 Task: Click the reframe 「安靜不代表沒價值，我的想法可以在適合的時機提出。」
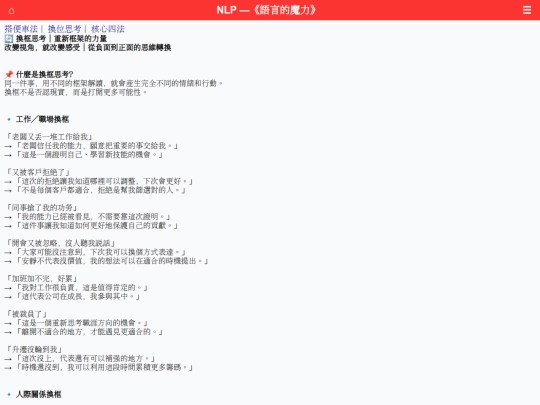[x=112, y=261]
